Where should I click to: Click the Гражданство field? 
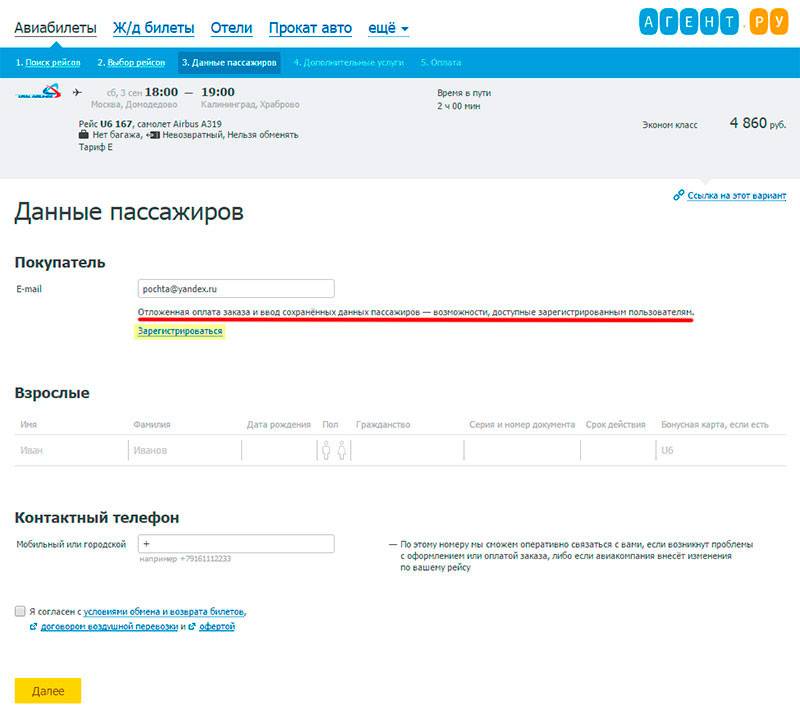click(407, 450)
